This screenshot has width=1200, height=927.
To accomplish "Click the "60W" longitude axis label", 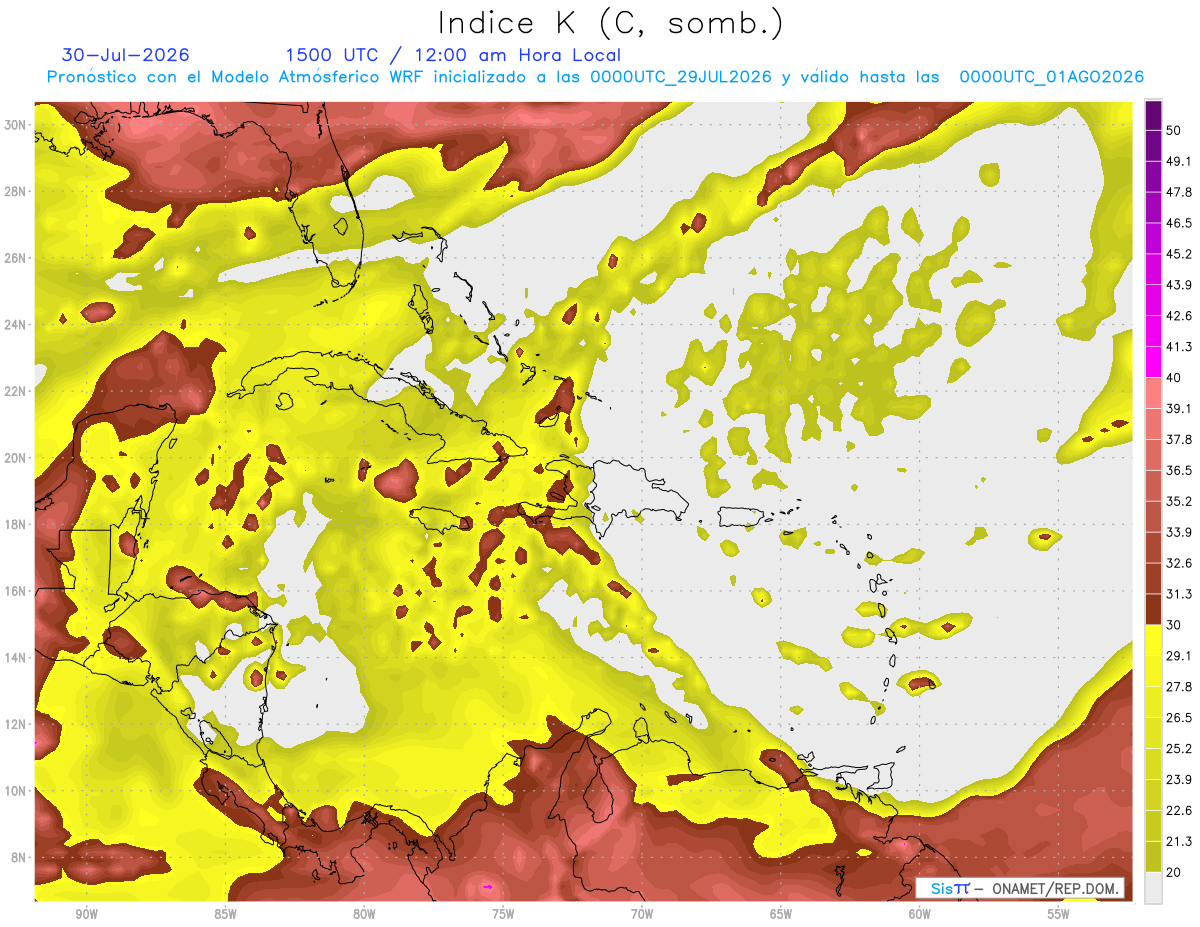I will pyautogui.click(x=920, y=913).
